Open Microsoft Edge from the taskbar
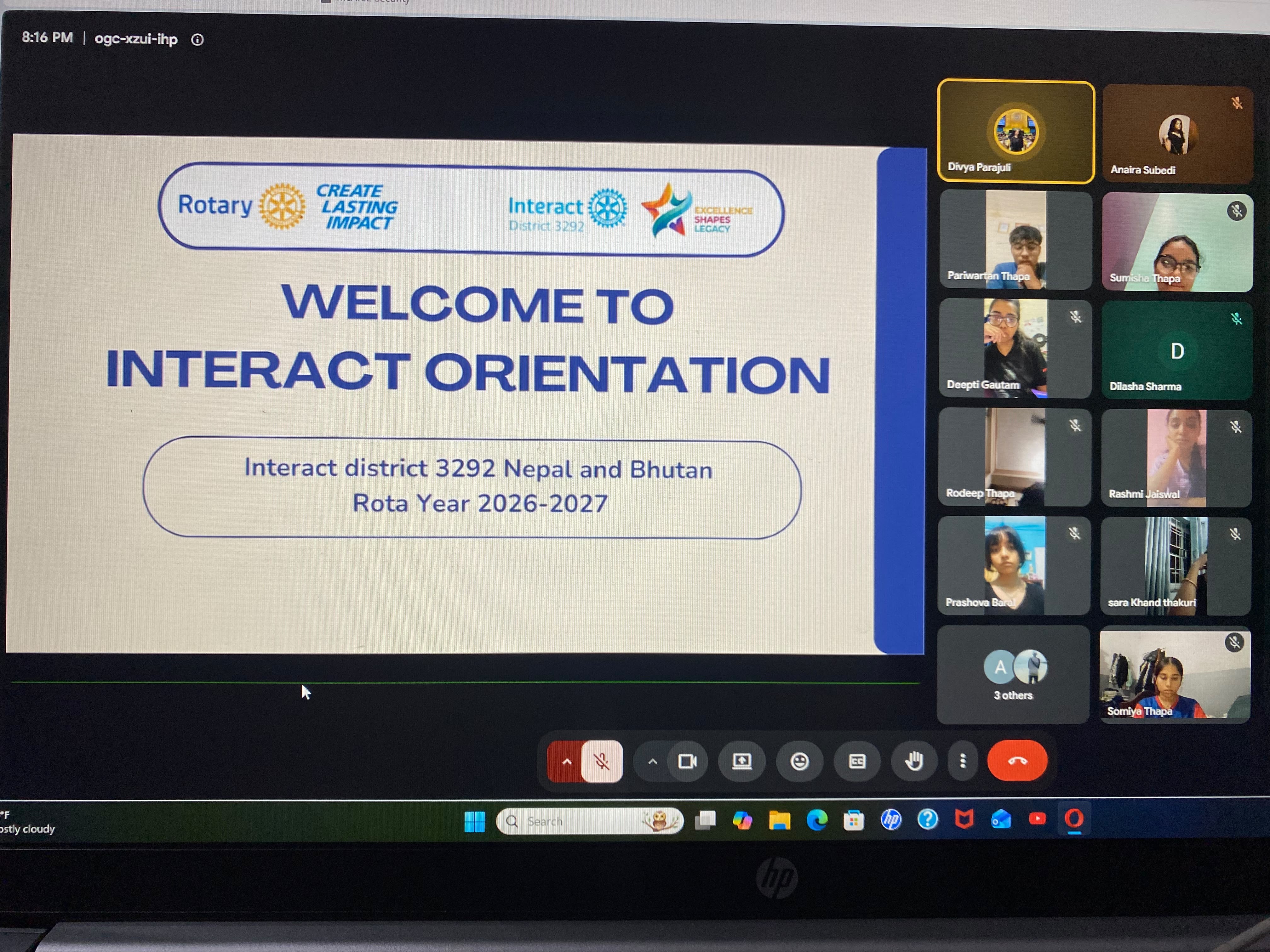Viewport: 1270px width, 952px height. click(x=816, y=821)
